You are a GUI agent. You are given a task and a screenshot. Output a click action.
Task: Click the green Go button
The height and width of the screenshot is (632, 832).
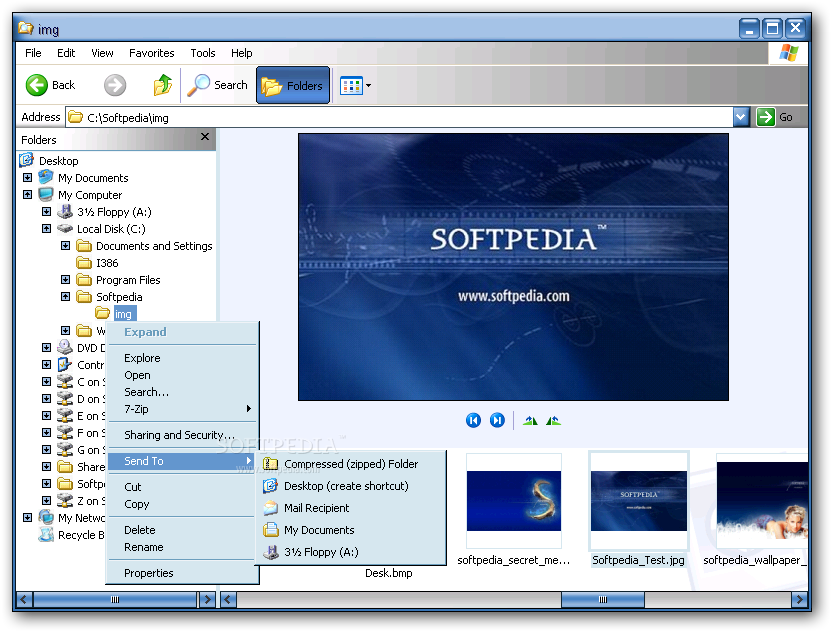(x=775, y=117)
